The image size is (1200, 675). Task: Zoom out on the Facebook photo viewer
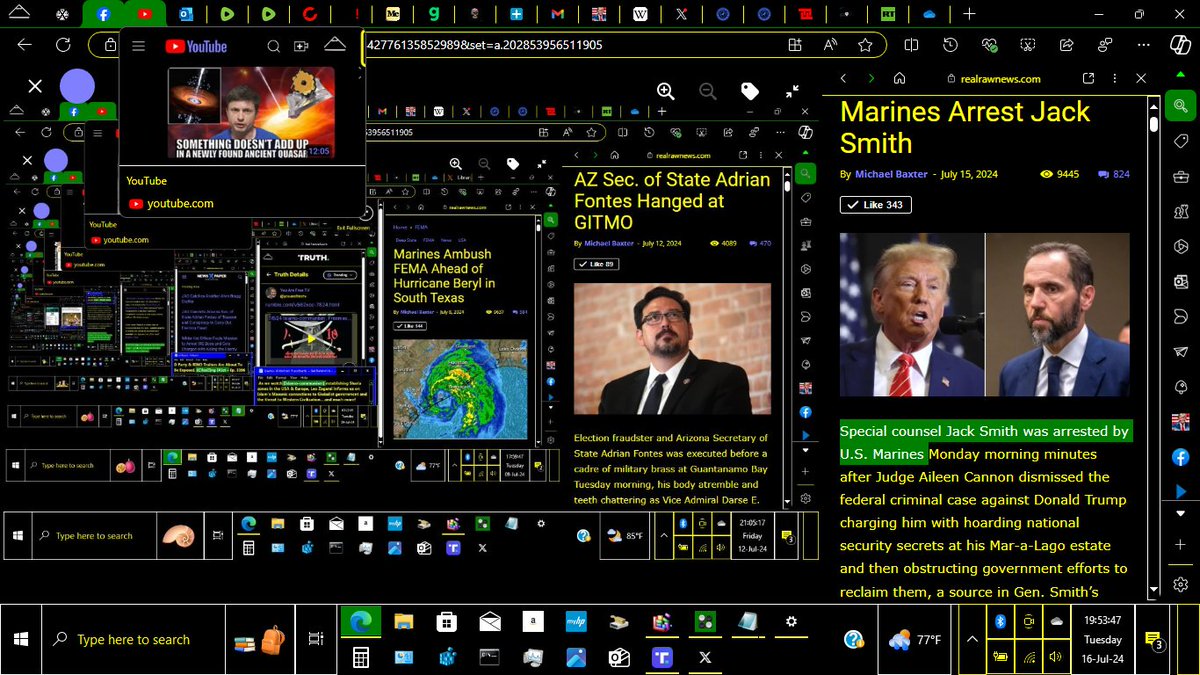[x=707, y=91]
